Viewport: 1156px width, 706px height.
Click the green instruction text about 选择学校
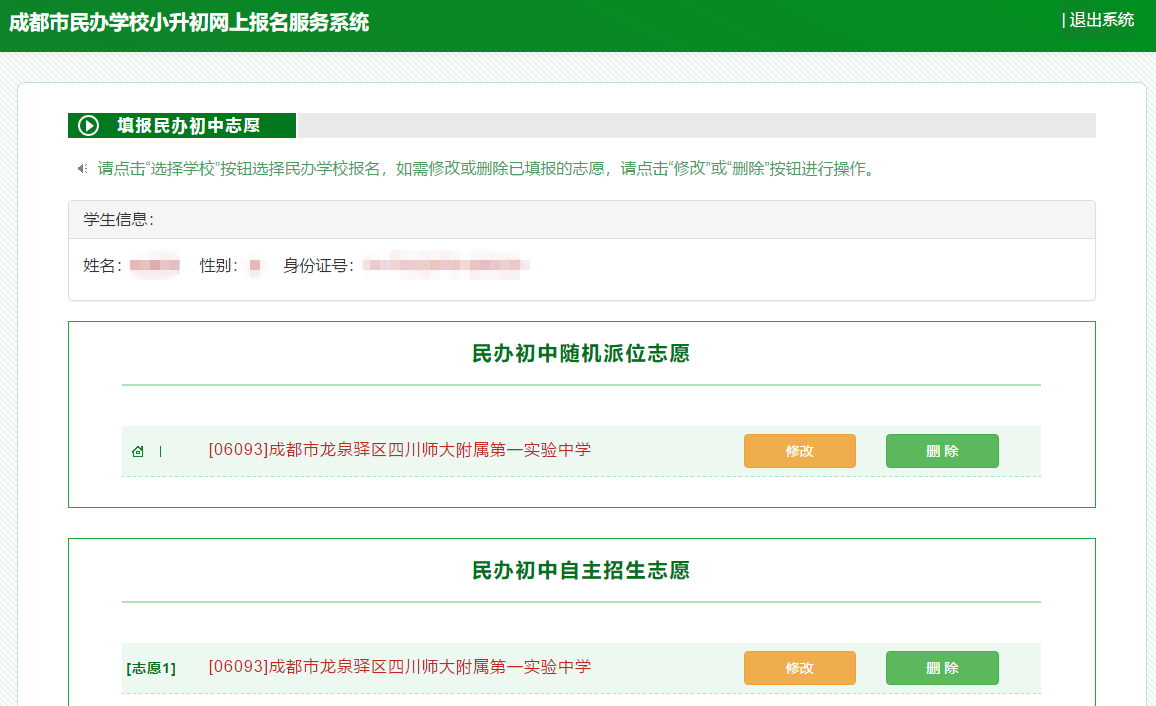point(489,169)
